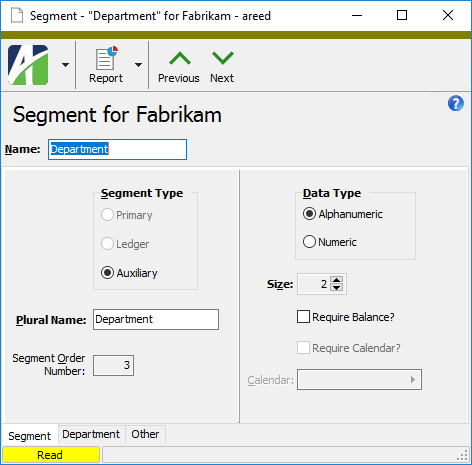
Task: Expand the dropdown arrow next to Report
Action: tap(138, 65)
